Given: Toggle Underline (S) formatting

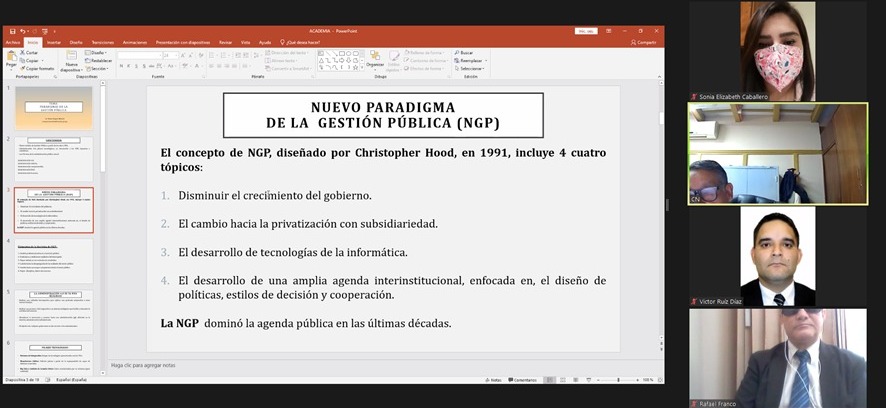Looking at the screenshot, I should point(136,66).
